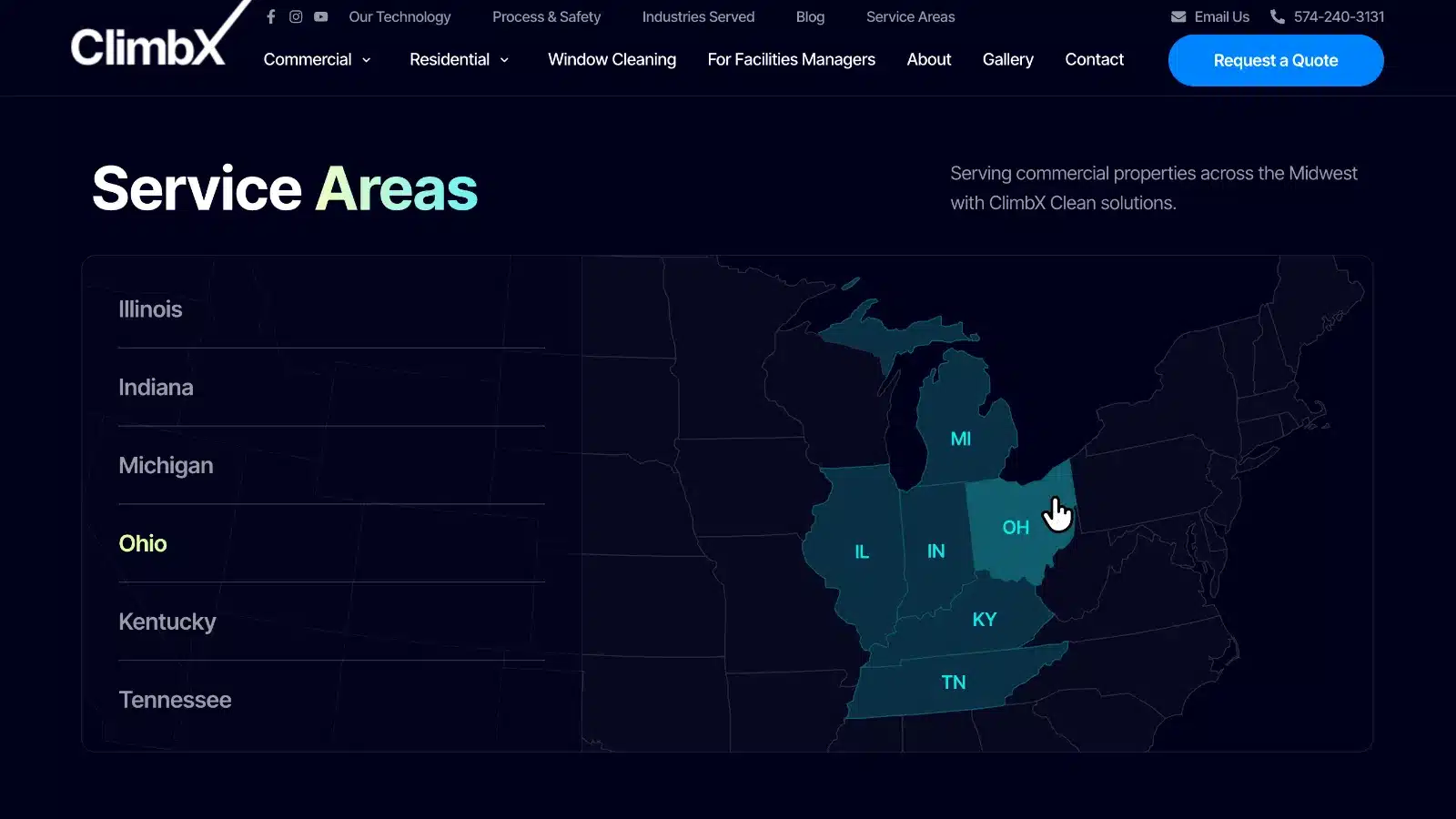1456x819 pixels.
Task: Open For Facilities Managers page
Action: point(792,59)
